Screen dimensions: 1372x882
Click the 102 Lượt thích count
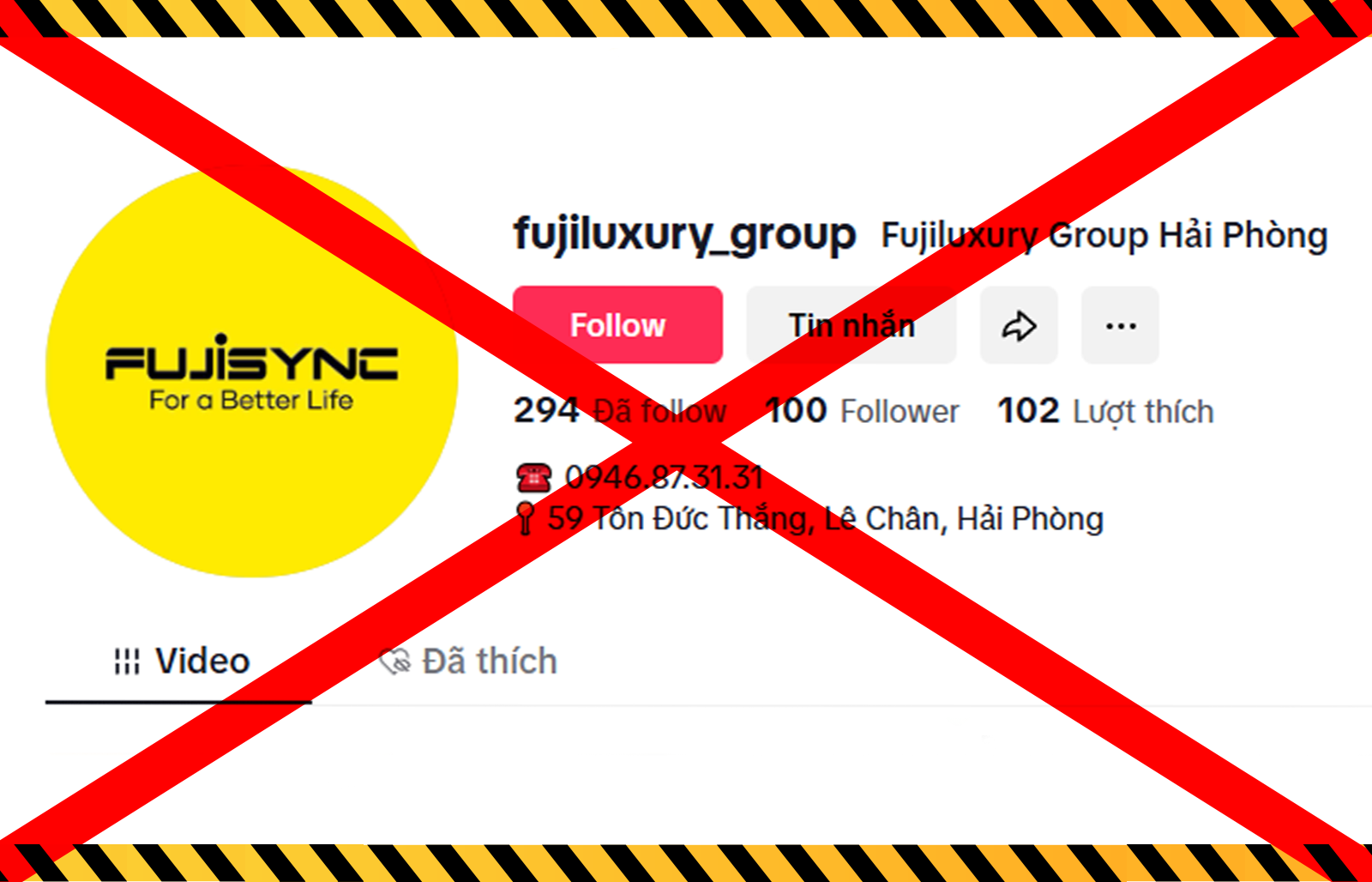(1106, 411)
